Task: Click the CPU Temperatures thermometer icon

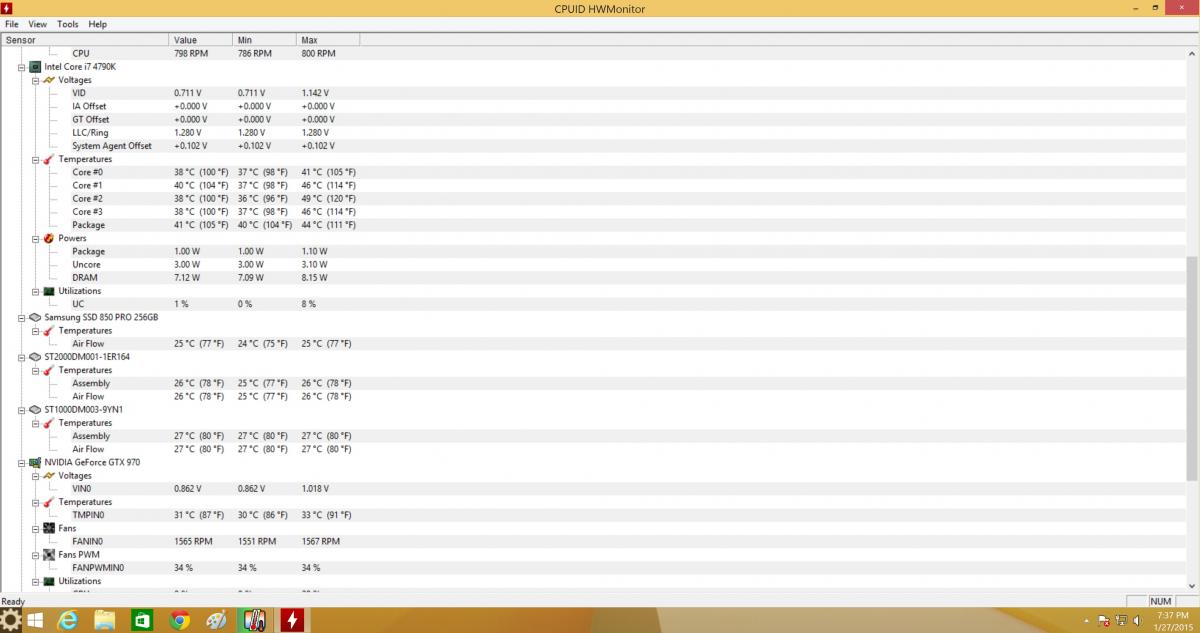Action: pos(49,159)
